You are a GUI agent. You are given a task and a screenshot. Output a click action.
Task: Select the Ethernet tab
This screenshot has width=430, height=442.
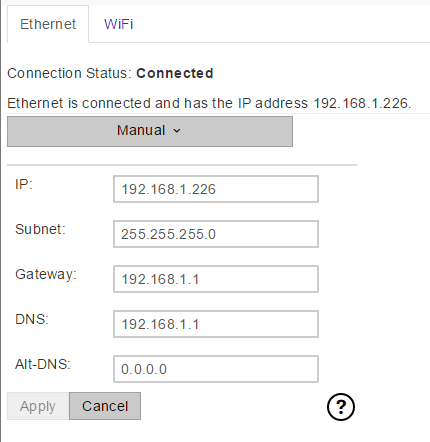(x=48, y=24)
